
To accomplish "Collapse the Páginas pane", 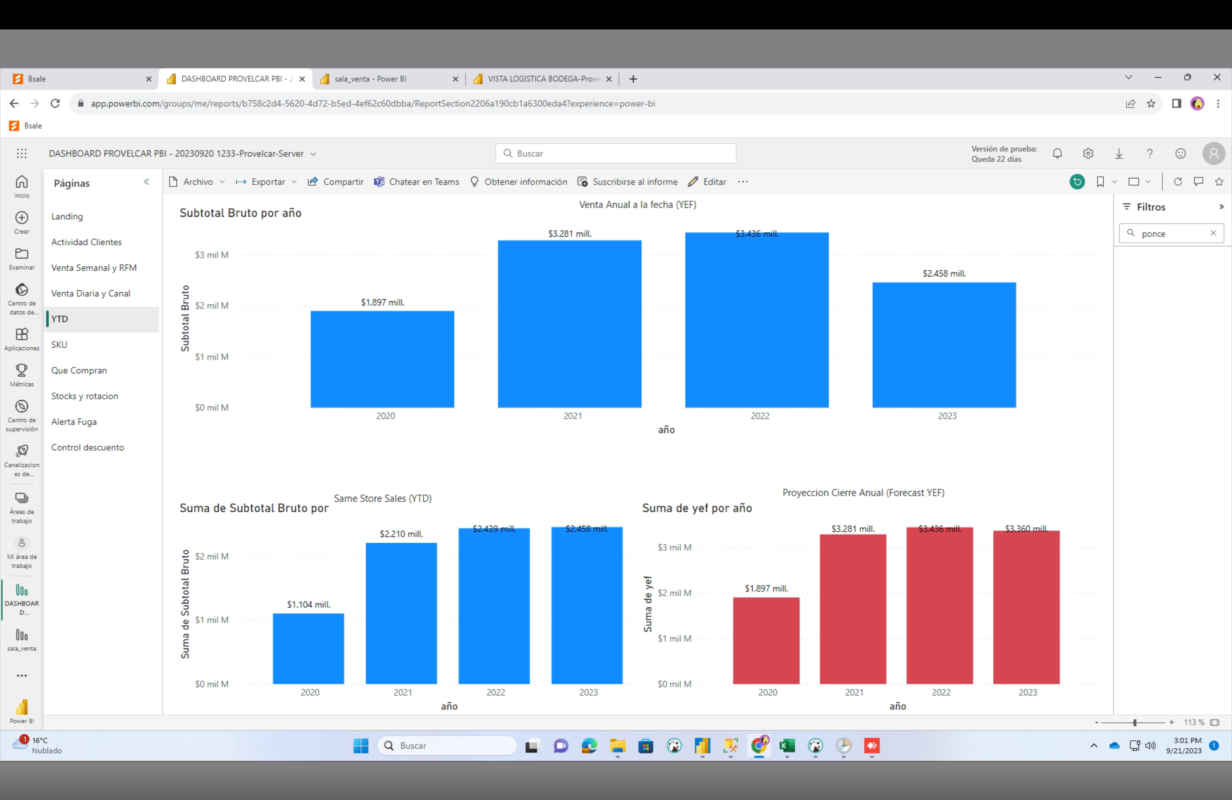I will point(147,183).
